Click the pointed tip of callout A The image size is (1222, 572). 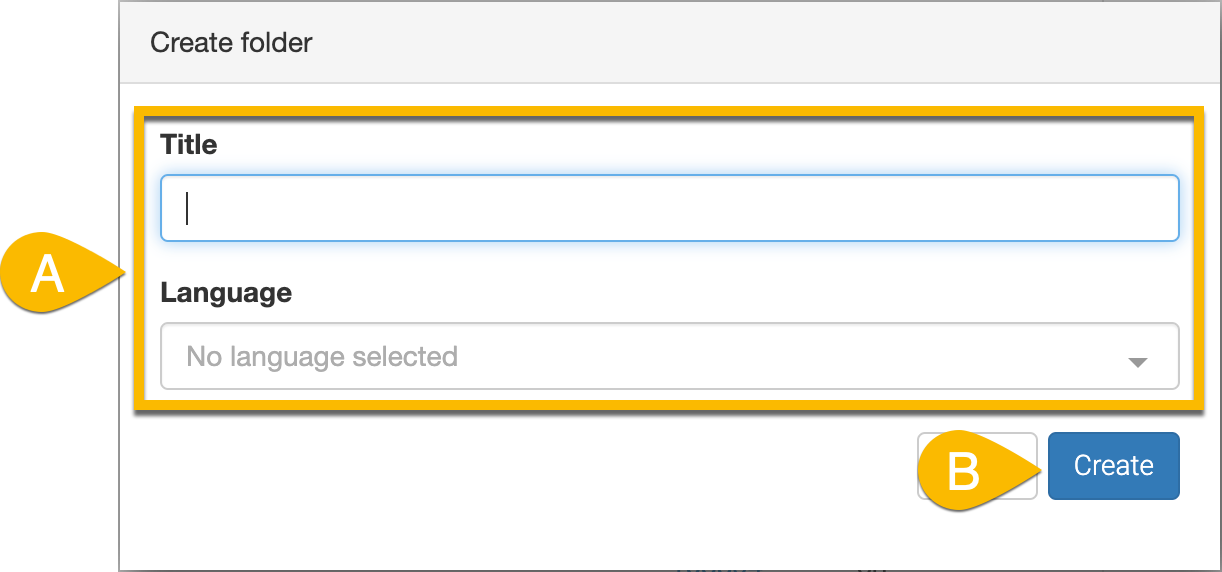pos(123,272)
